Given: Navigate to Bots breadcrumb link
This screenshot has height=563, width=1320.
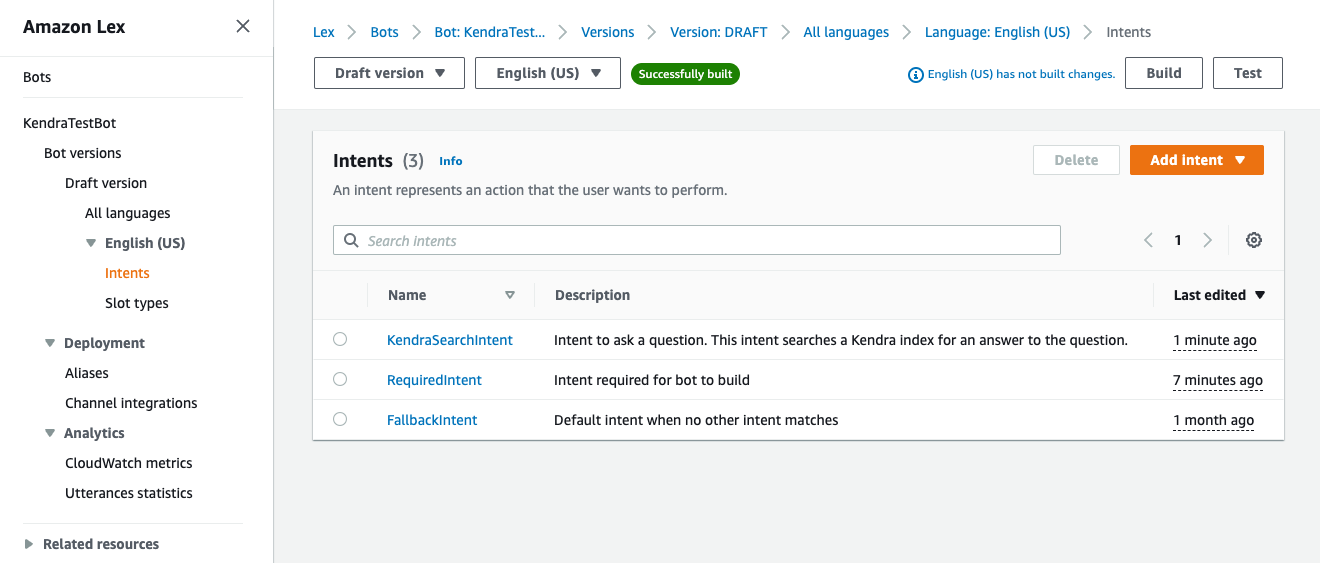Looking at the screenshot, I should point(384,32).
